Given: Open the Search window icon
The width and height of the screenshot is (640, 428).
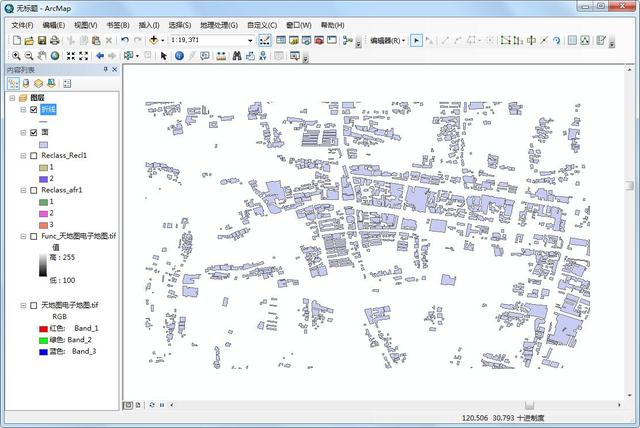Looking at the screenshot, I should pos(306,40).
